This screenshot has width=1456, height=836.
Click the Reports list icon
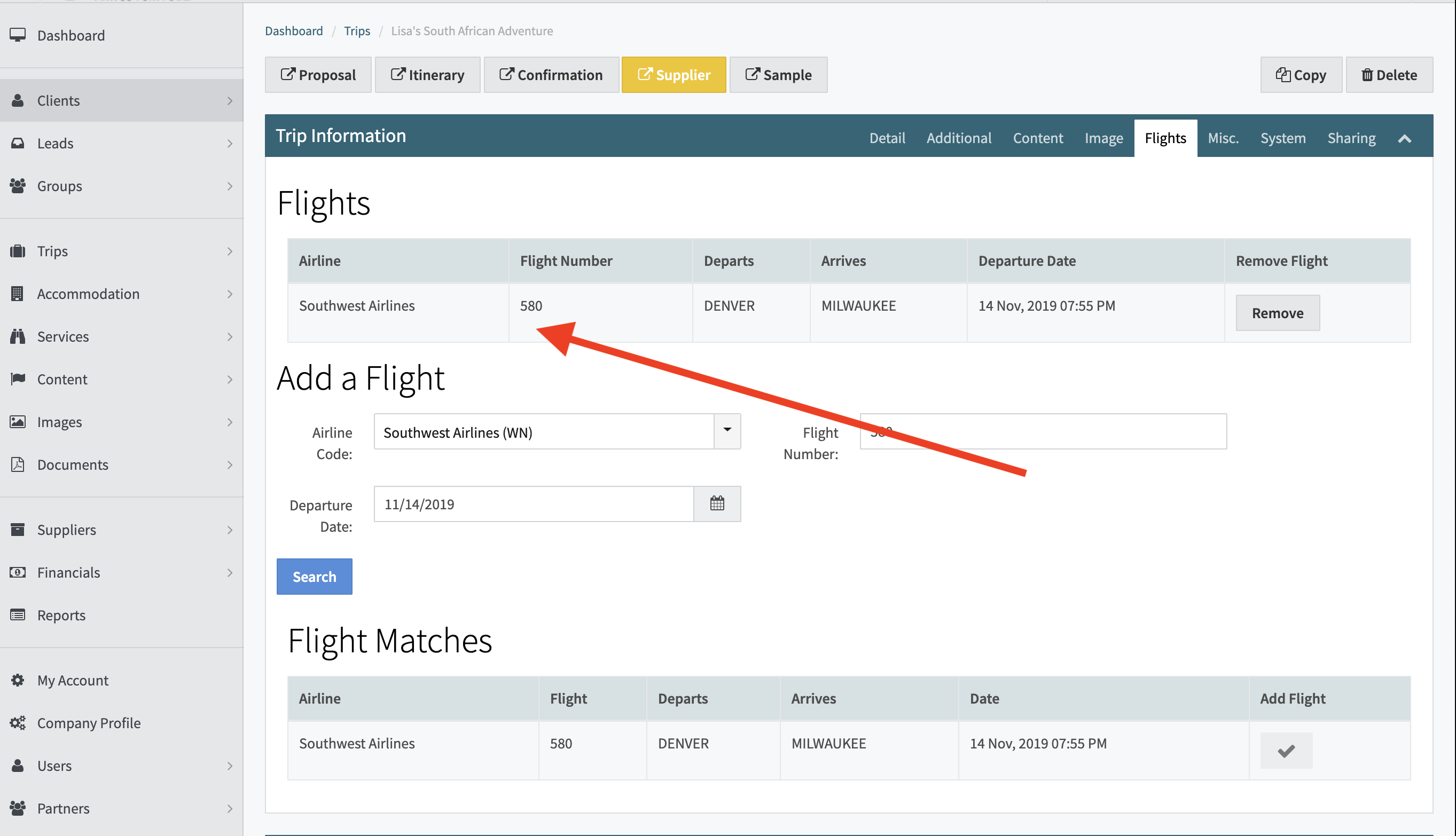point(18,615)
